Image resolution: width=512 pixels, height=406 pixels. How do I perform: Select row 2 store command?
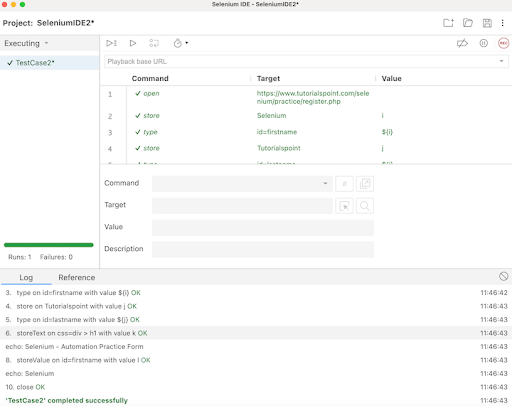click(x=306, y=116)
